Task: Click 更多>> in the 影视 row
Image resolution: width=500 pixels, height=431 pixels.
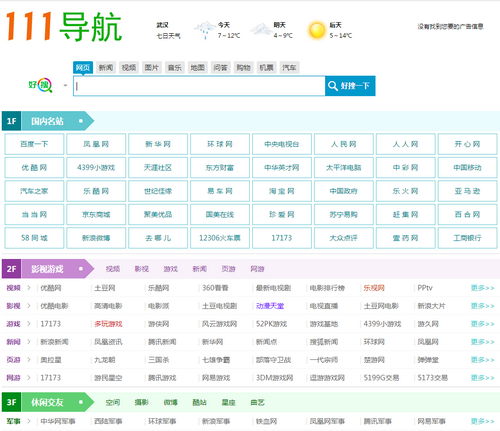Action: [x=482, y=306]
